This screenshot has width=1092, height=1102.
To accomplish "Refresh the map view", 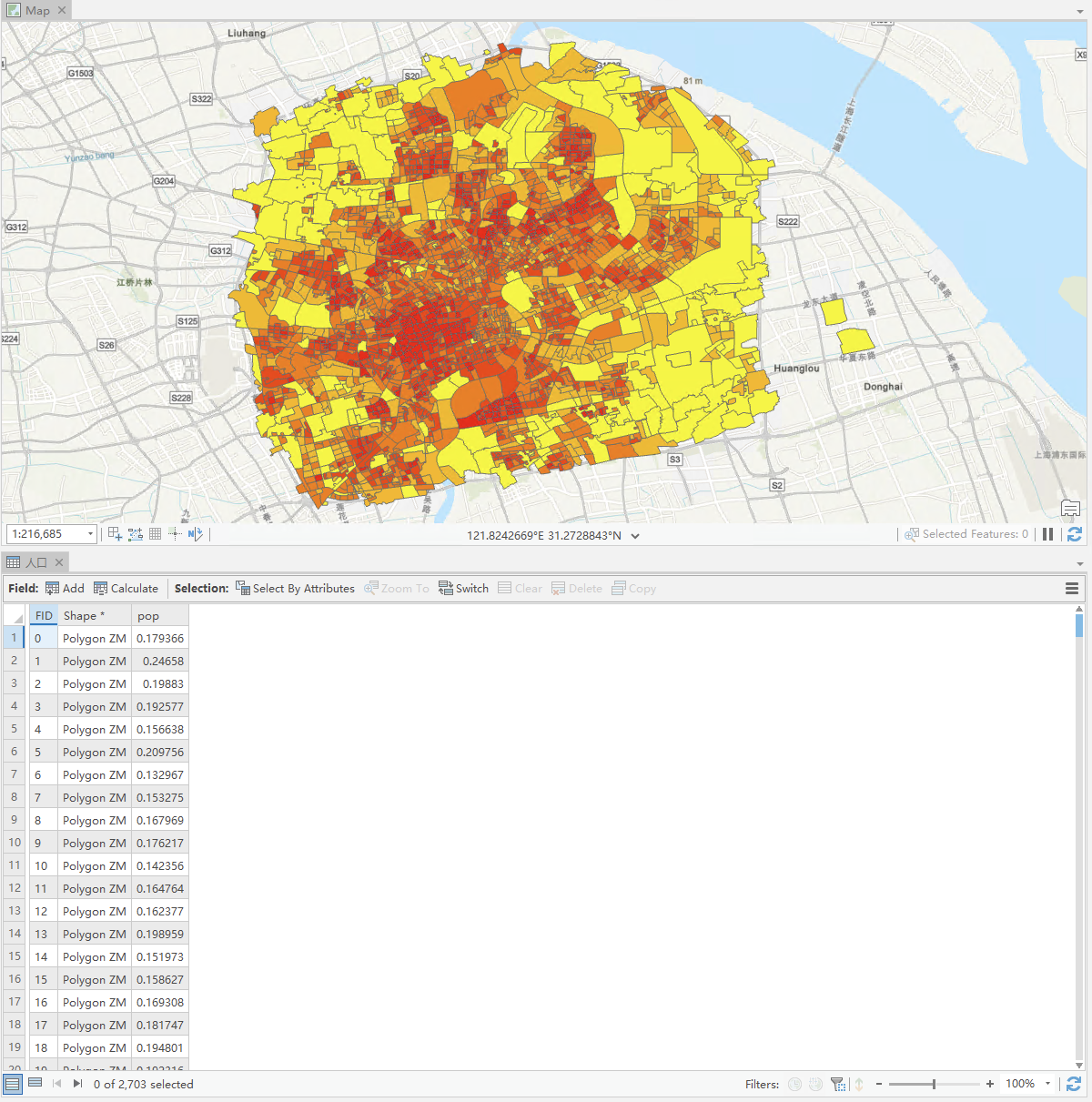I will tap(1074, 534).
